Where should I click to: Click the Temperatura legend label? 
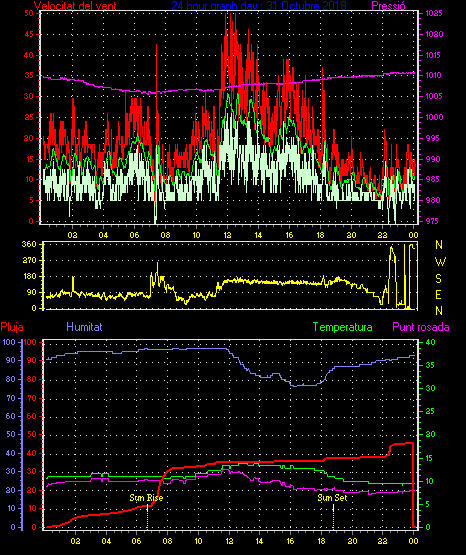pyautogui.click(x=343, y=327)
